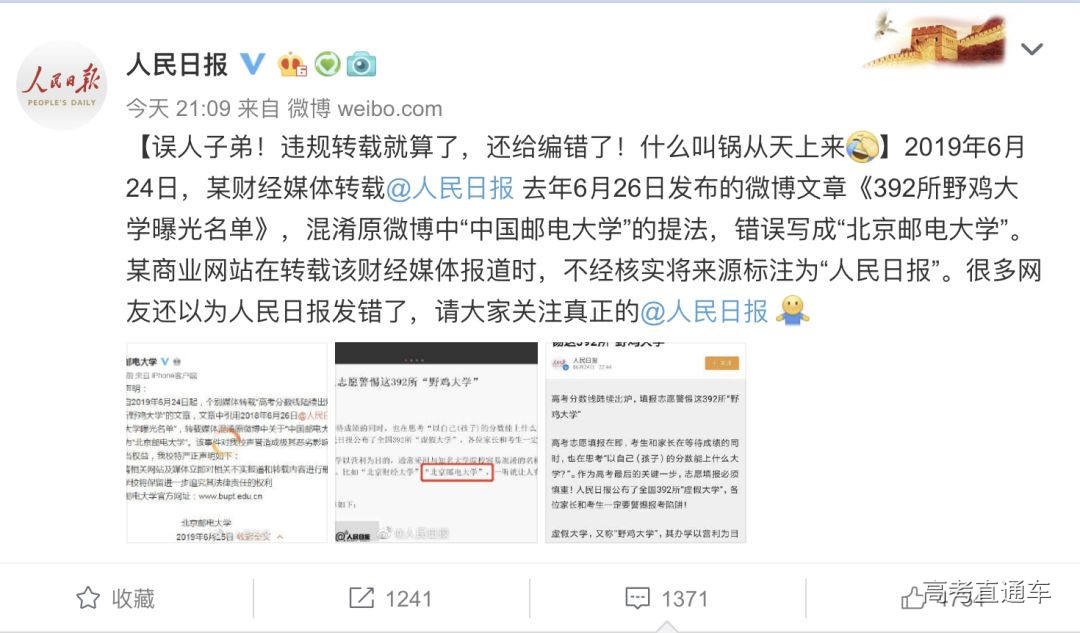1080x633 pixels.
Task: Click the 收藏 favorite label
Action: [133, 598]
